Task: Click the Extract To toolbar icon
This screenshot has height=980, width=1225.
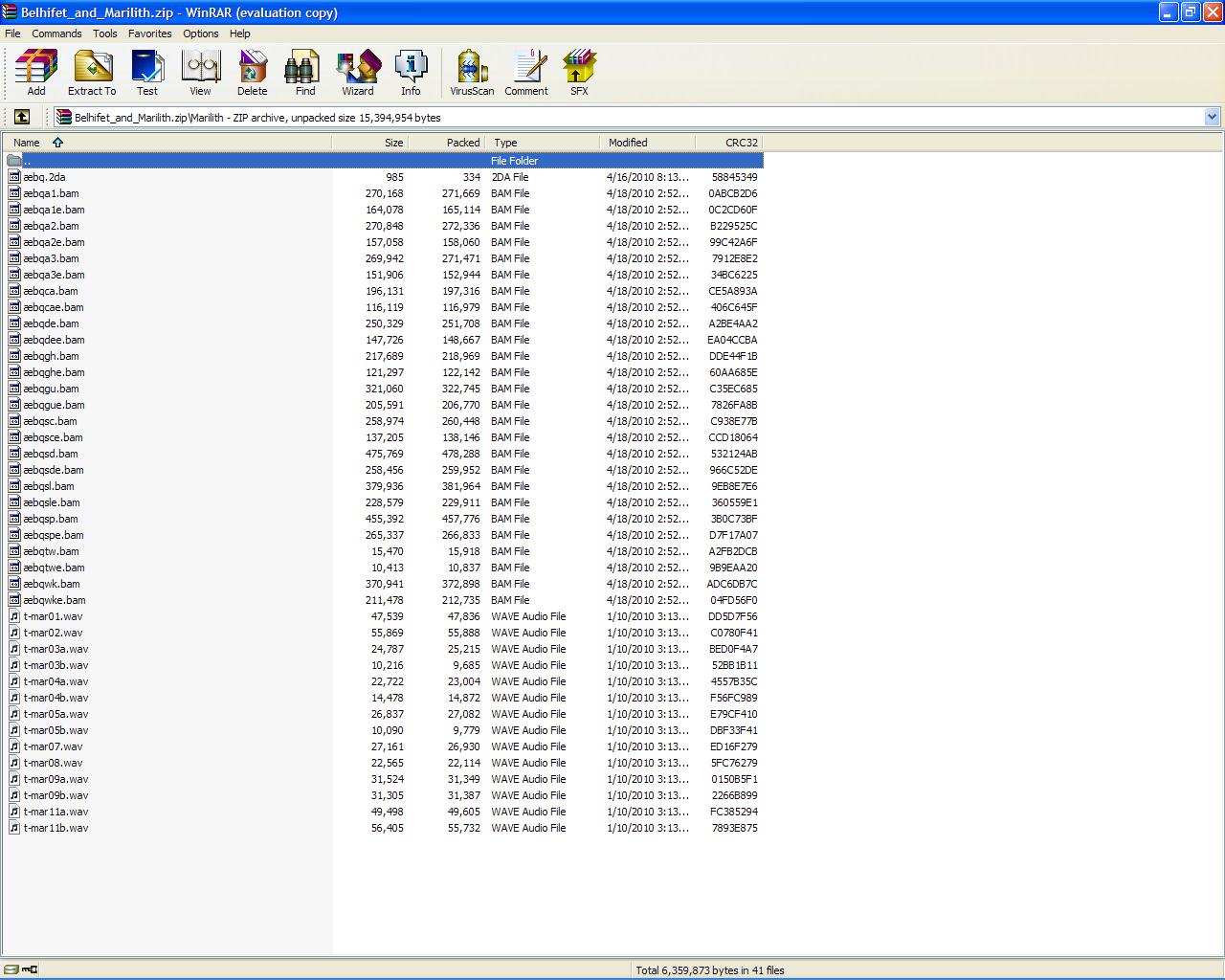Action: click(92, 73)
